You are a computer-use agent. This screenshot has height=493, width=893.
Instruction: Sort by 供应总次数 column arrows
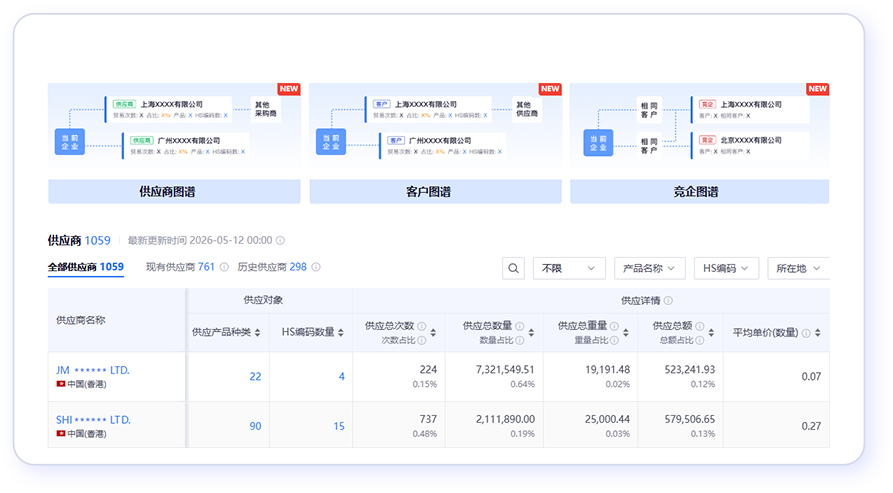tap(433, 332)
